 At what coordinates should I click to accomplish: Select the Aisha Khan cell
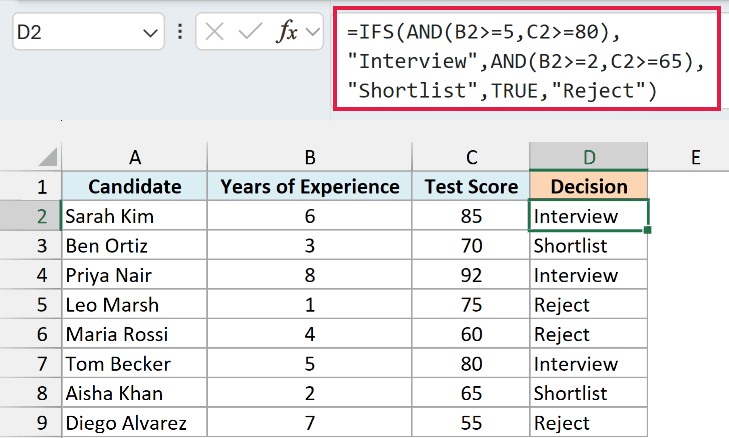click(134, 393)
